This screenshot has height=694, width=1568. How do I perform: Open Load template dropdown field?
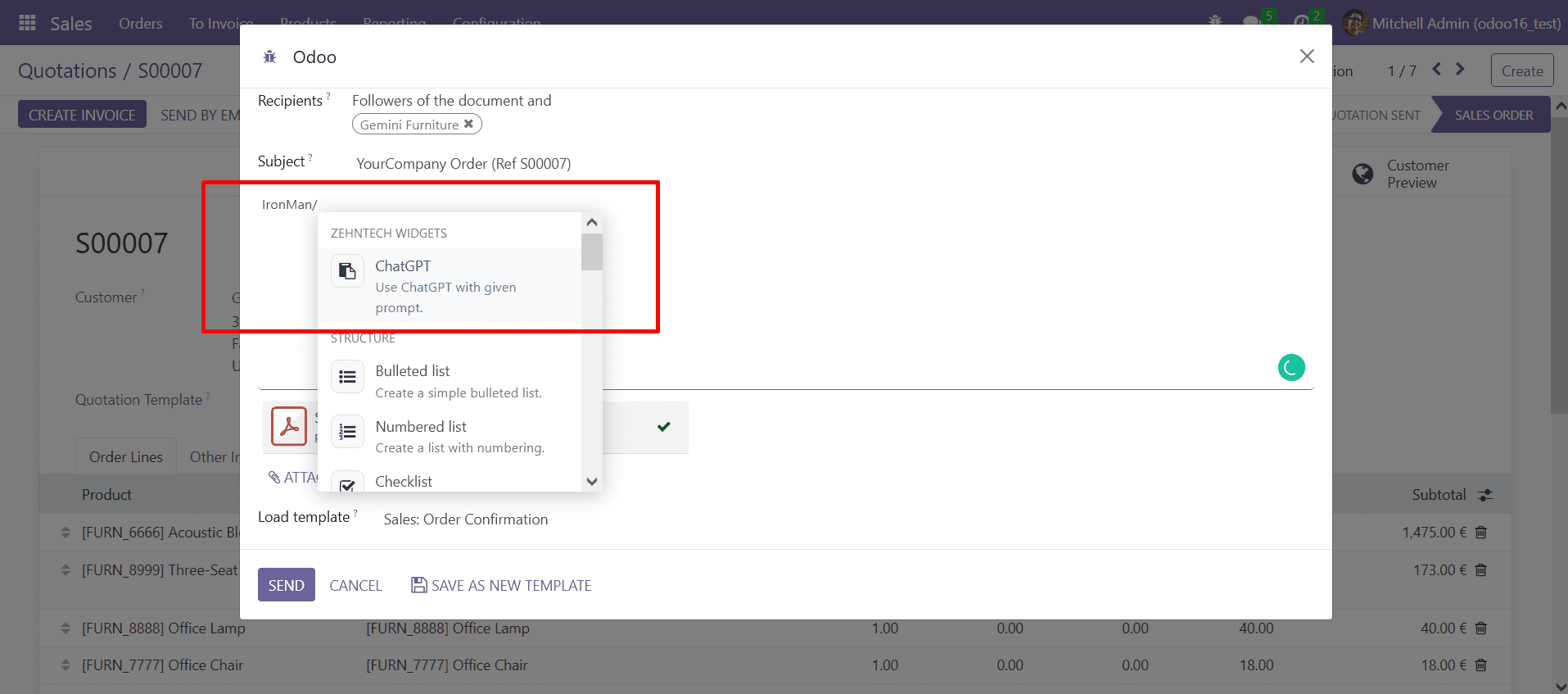point(573,519)
